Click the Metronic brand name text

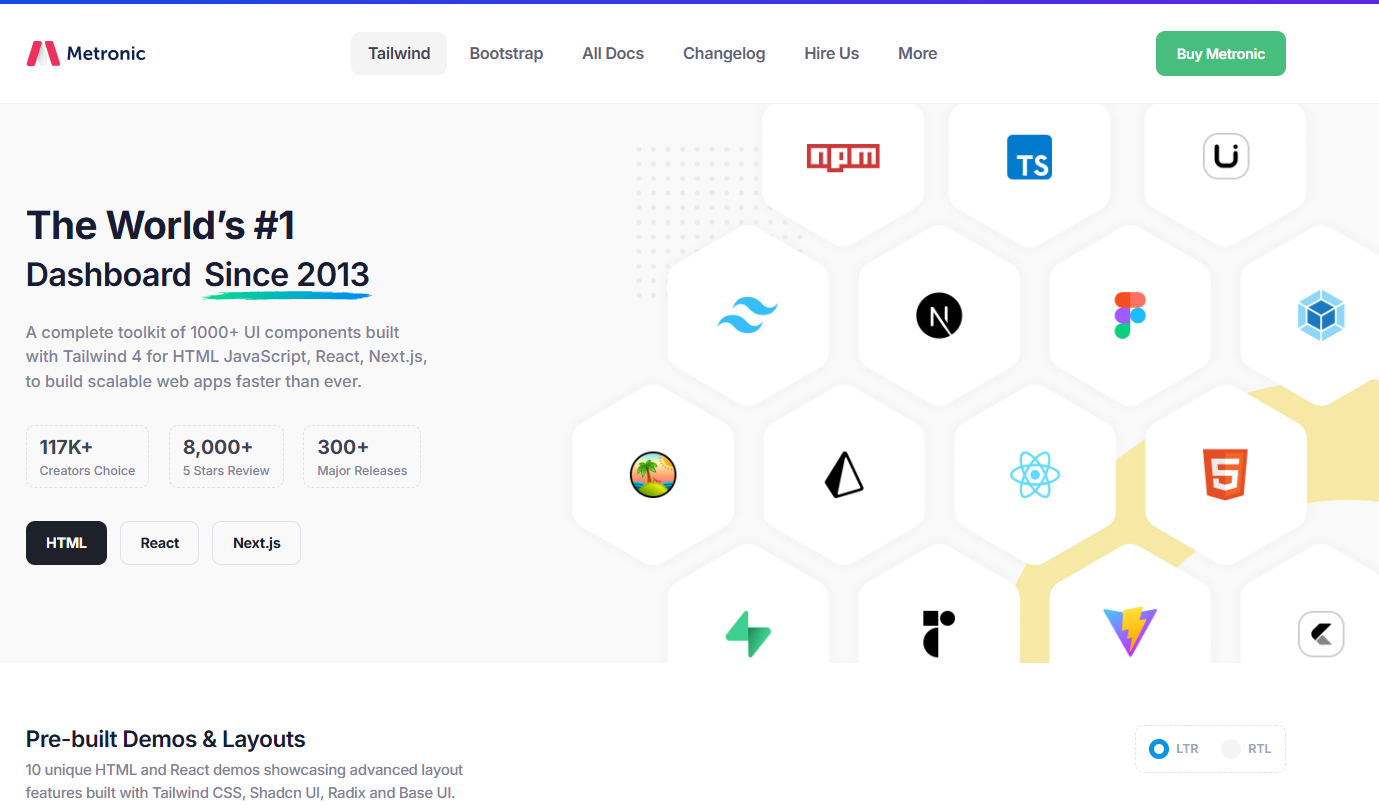click(x=106, y=54)
